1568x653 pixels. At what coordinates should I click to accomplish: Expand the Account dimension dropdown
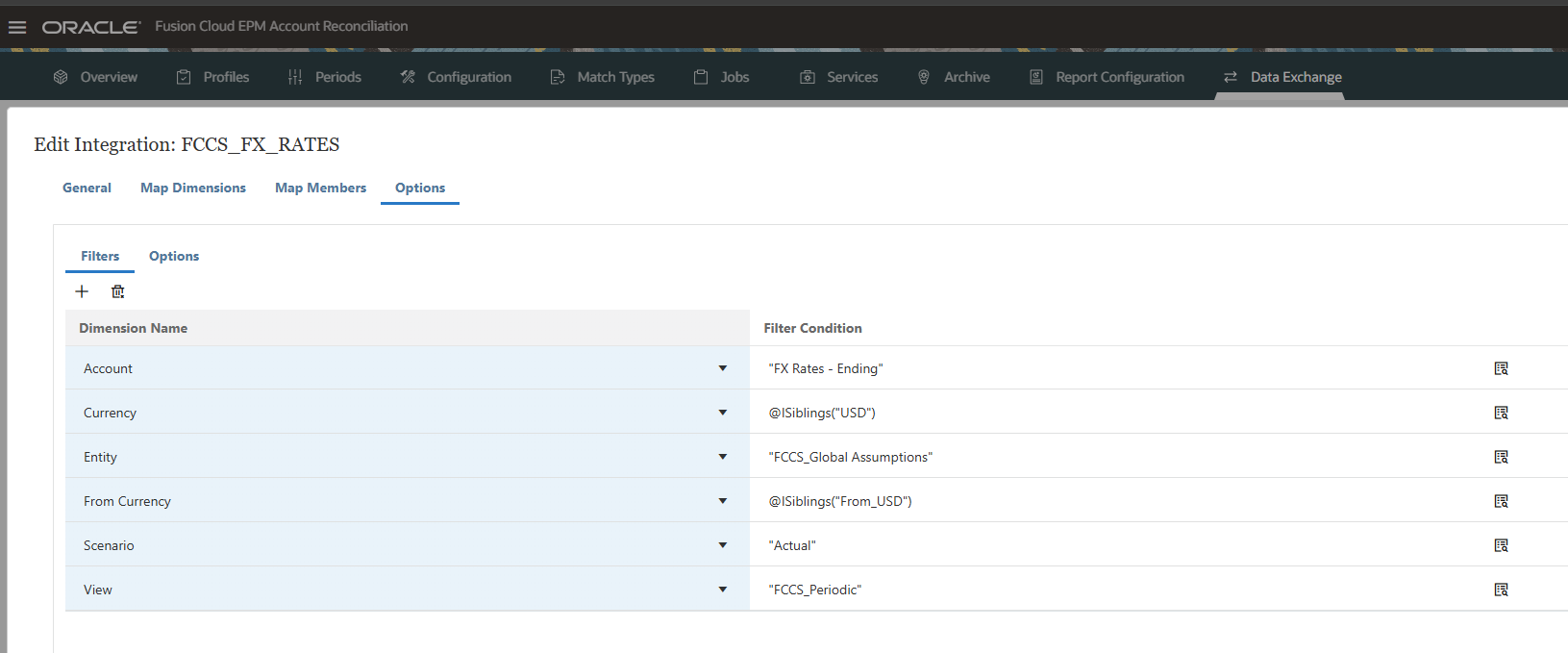[723, 368]
